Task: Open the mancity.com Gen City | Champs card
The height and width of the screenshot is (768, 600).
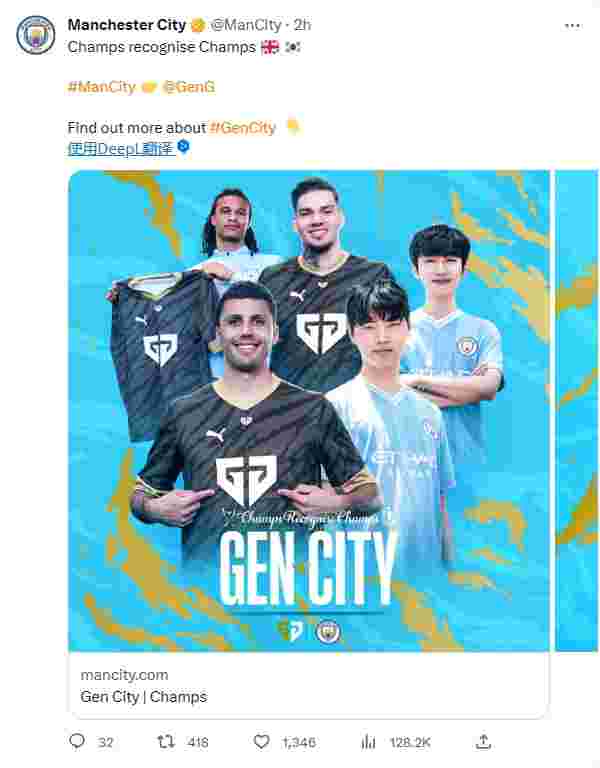Action: 309,686
